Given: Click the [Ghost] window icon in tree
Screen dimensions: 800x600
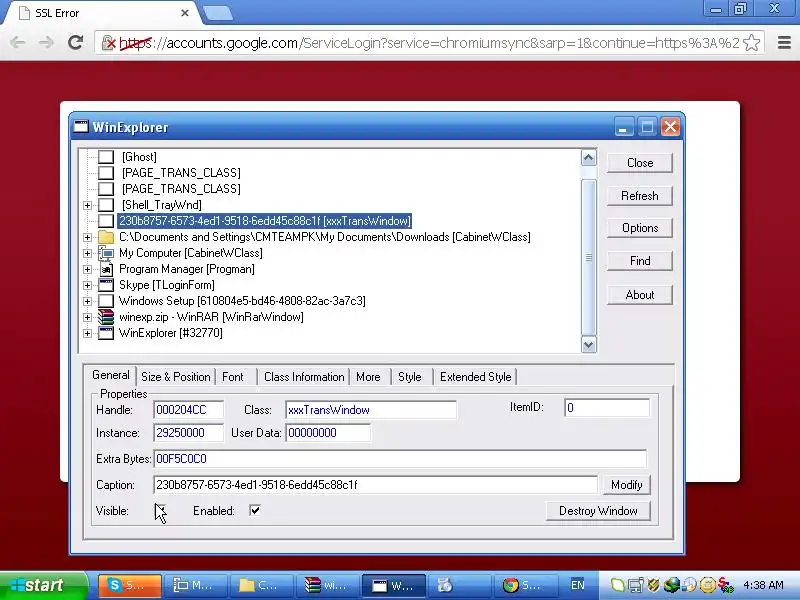Looking at the screenshot, I should coord(106,157).
